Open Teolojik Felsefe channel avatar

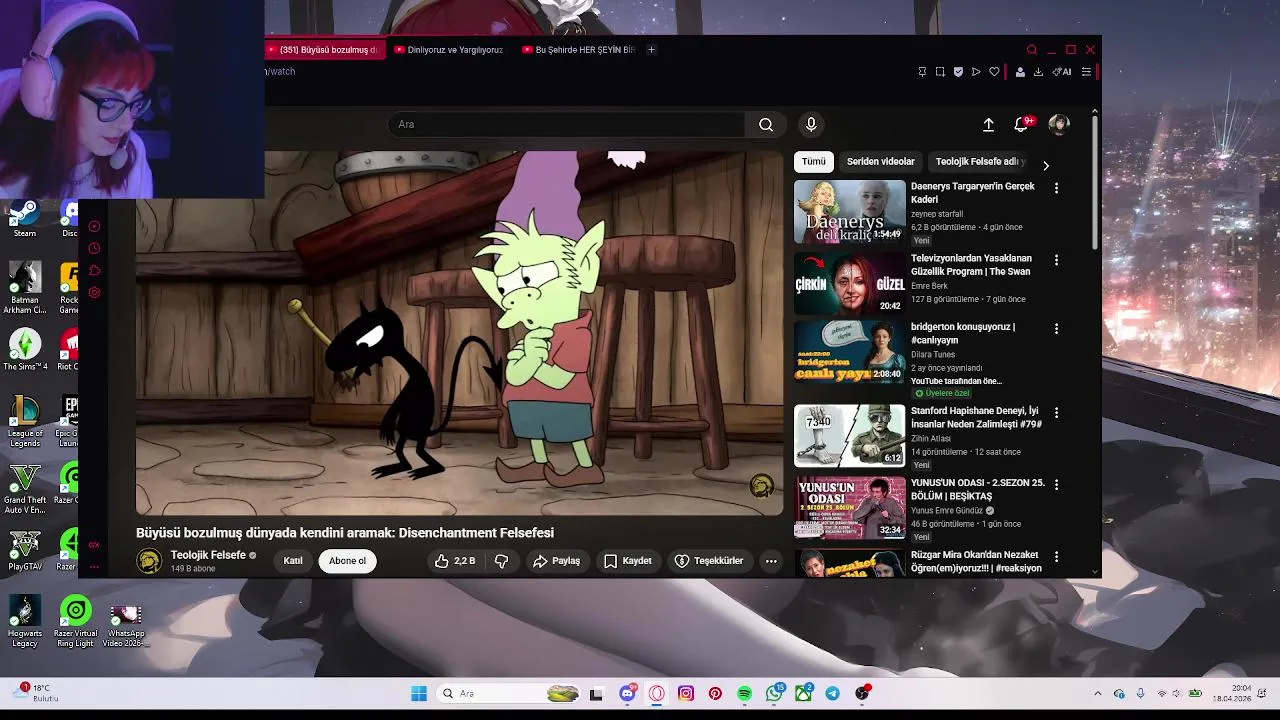click(149, 561)
